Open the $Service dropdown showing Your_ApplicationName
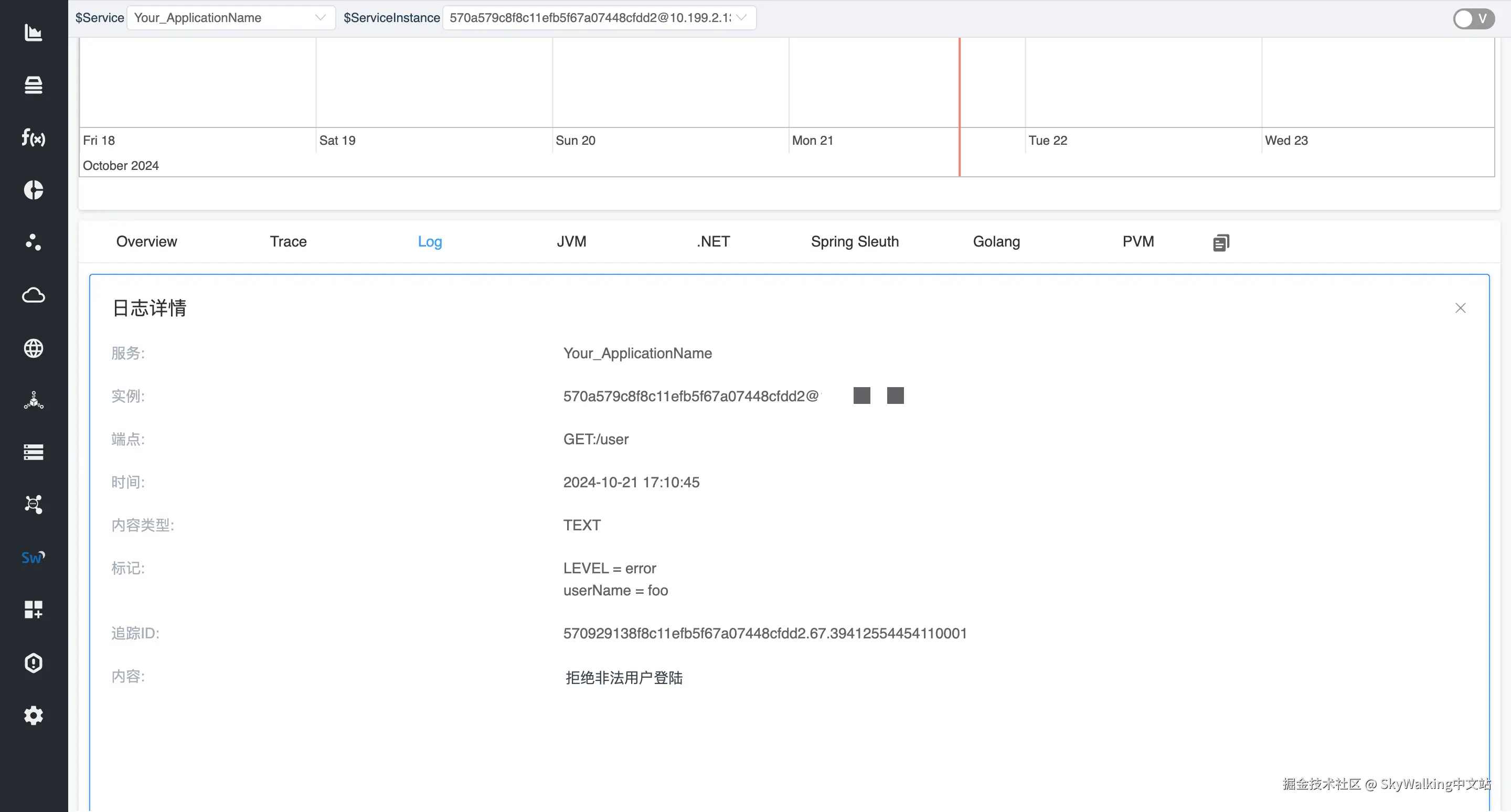 point(230,18)
